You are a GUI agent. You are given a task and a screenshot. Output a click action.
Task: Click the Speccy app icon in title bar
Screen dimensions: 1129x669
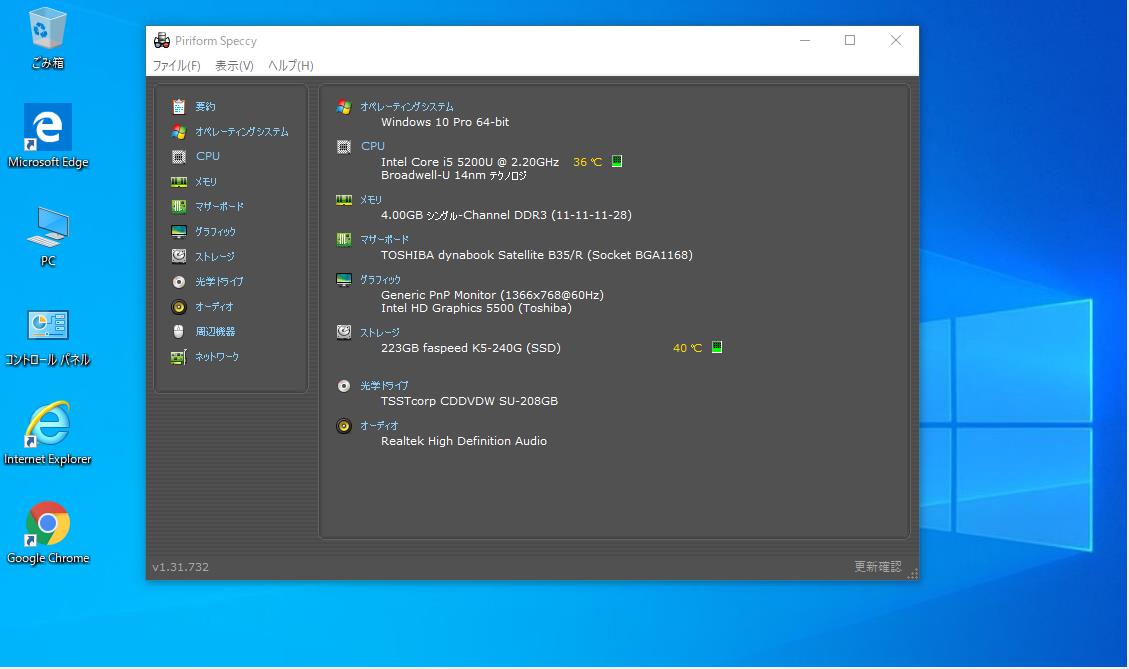[162, 40]
